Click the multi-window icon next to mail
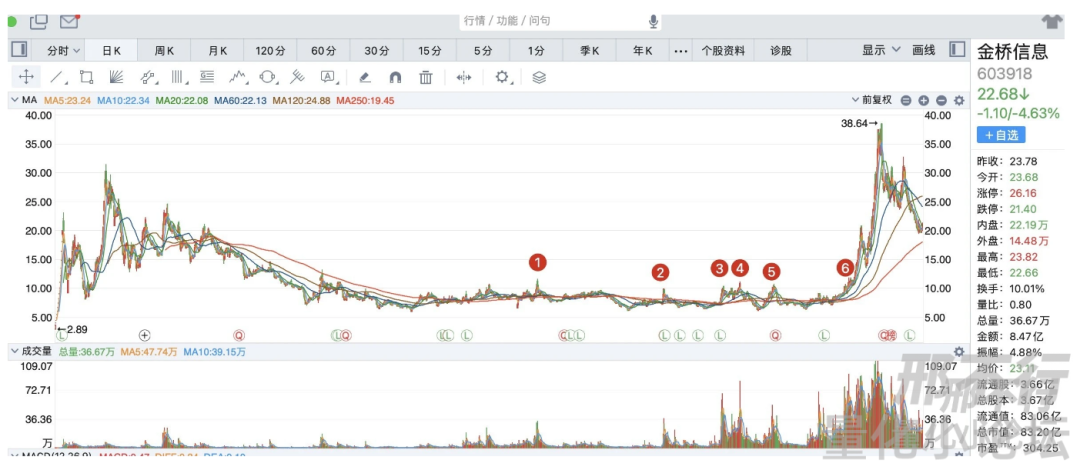Screen dimensions: 1080x470 coord(39,21)
